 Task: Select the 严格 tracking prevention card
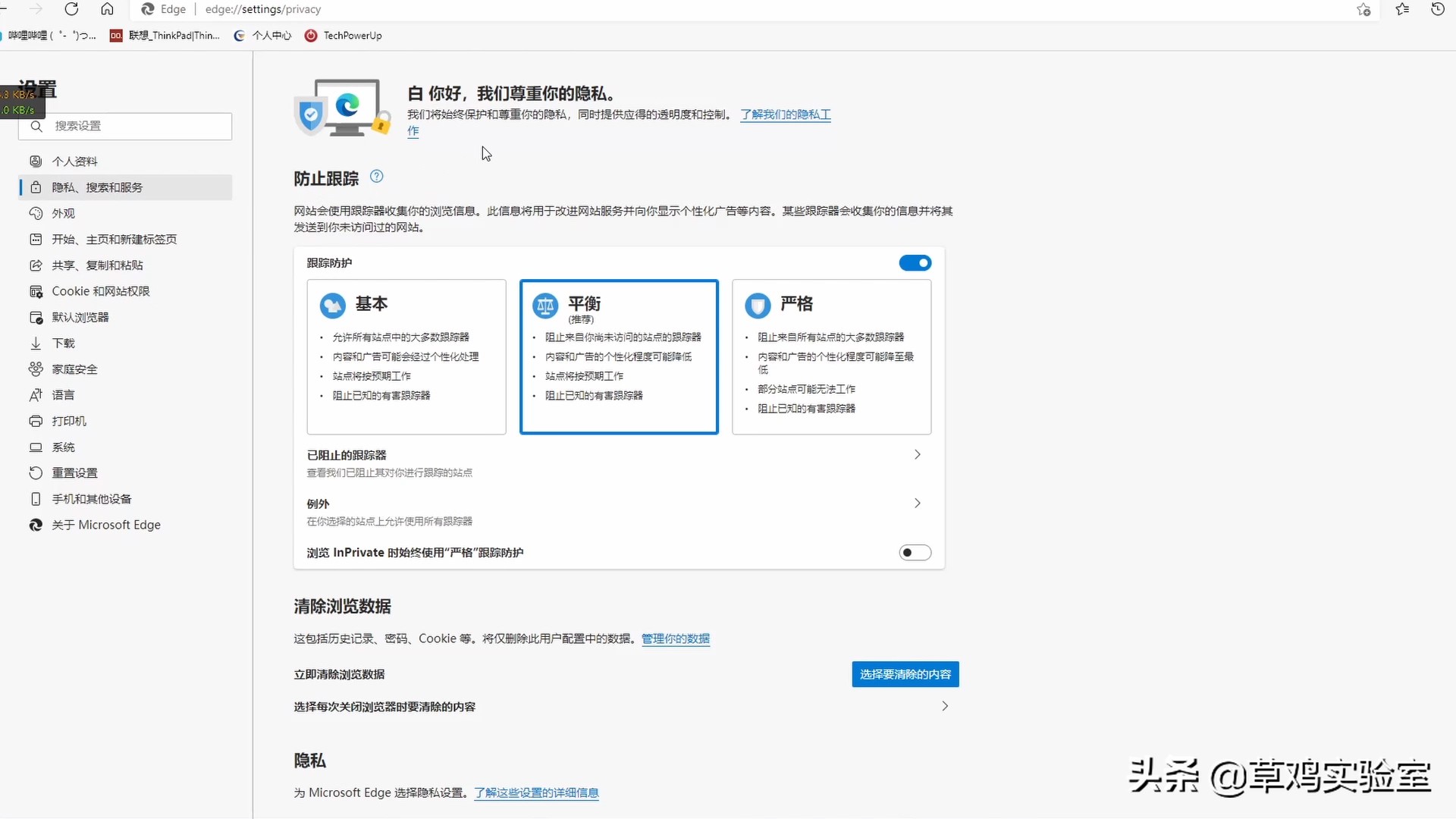coord(832,357)
